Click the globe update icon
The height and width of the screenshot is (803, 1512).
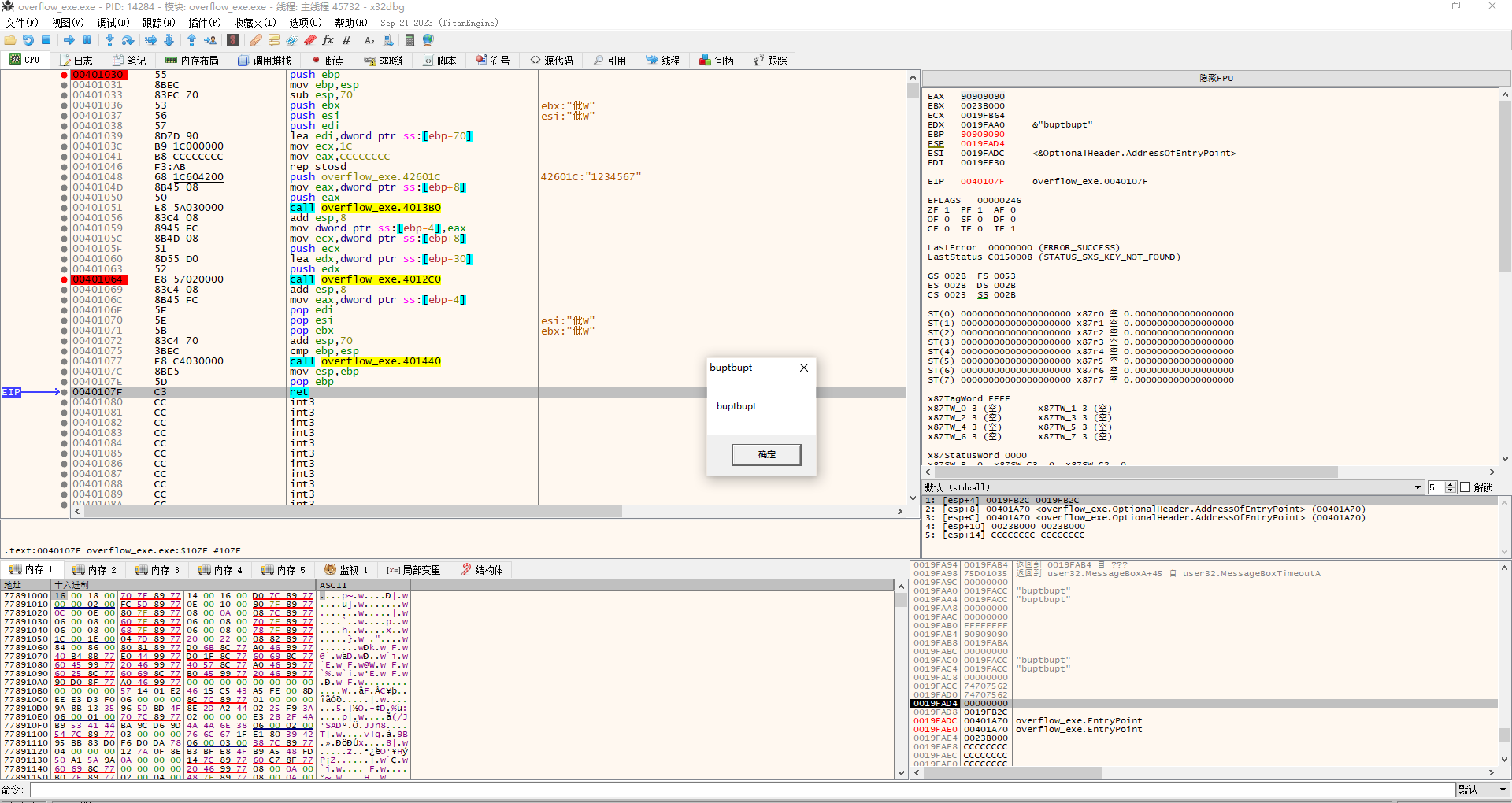[x=428, y=40]
